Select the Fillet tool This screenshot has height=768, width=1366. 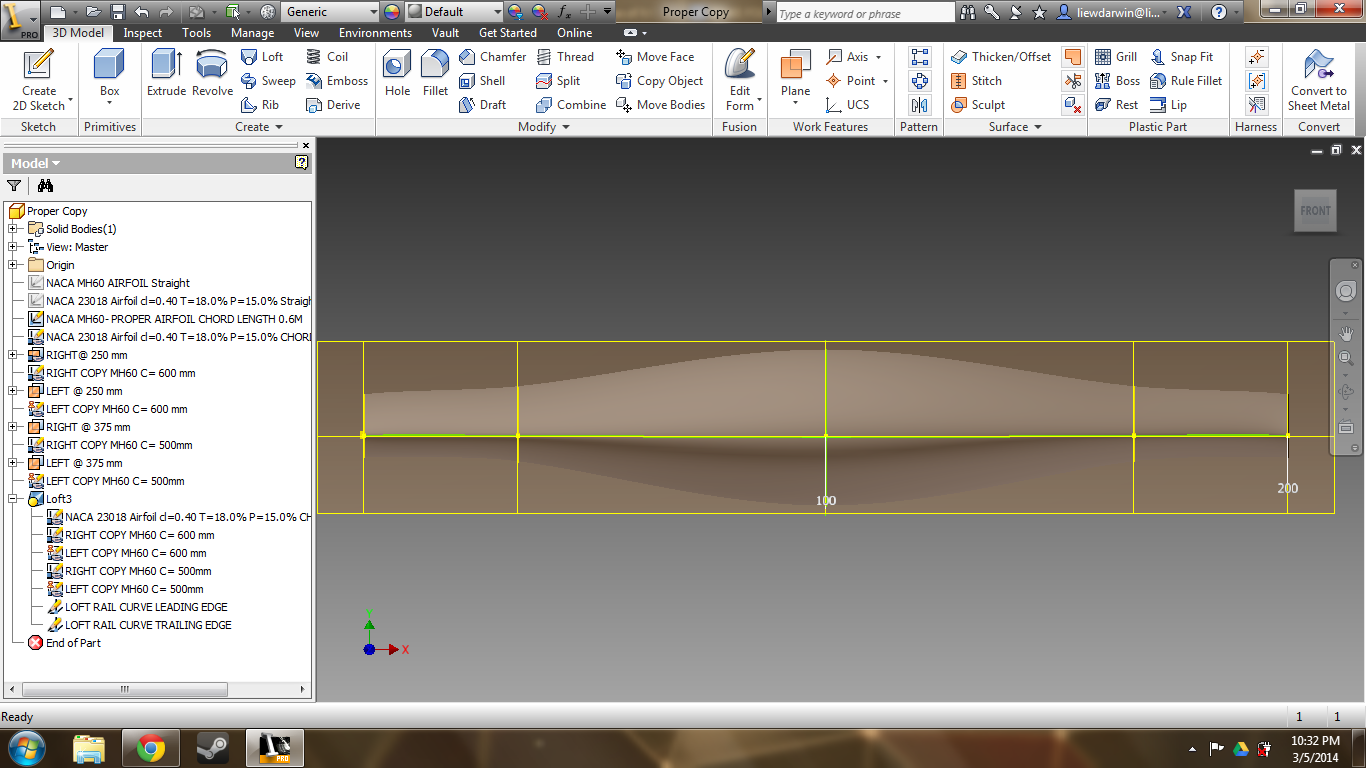coord(434,75)
